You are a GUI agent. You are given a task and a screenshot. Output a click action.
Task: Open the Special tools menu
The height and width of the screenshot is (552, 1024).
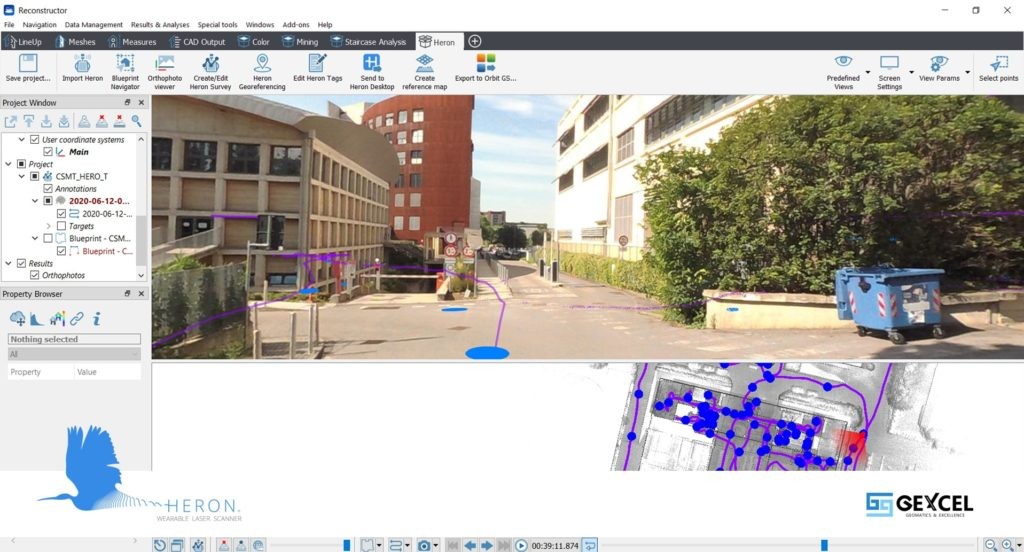click(217, 25)
